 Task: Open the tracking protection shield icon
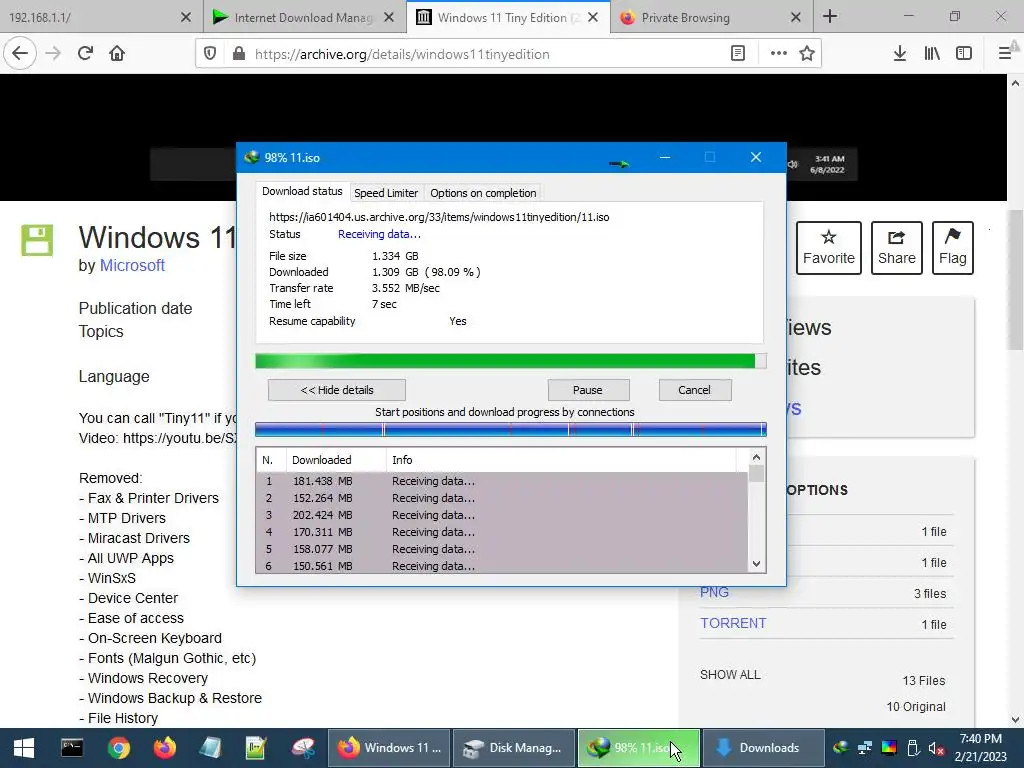tap(210, 54)
